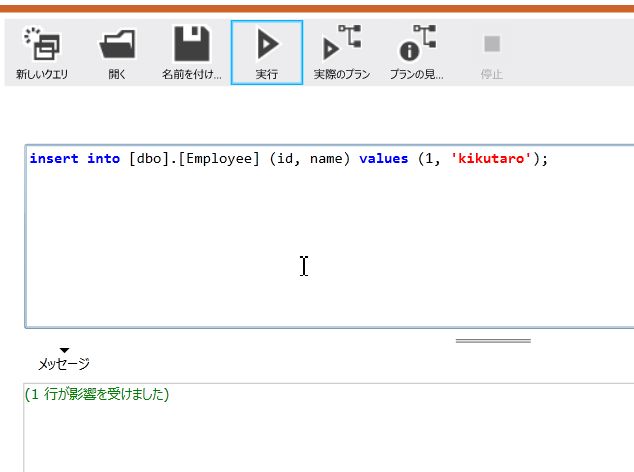Image resolution: width=634 pixels, height=472 pixels.
Task: Click the [Employee] table name in query
Action: coord(218,159)
